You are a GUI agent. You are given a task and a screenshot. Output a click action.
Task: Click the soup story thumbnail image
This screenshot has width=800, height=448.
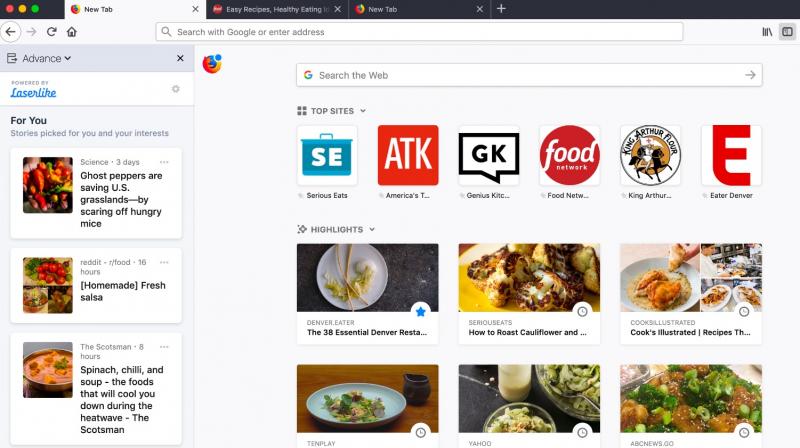pos(48,370)
